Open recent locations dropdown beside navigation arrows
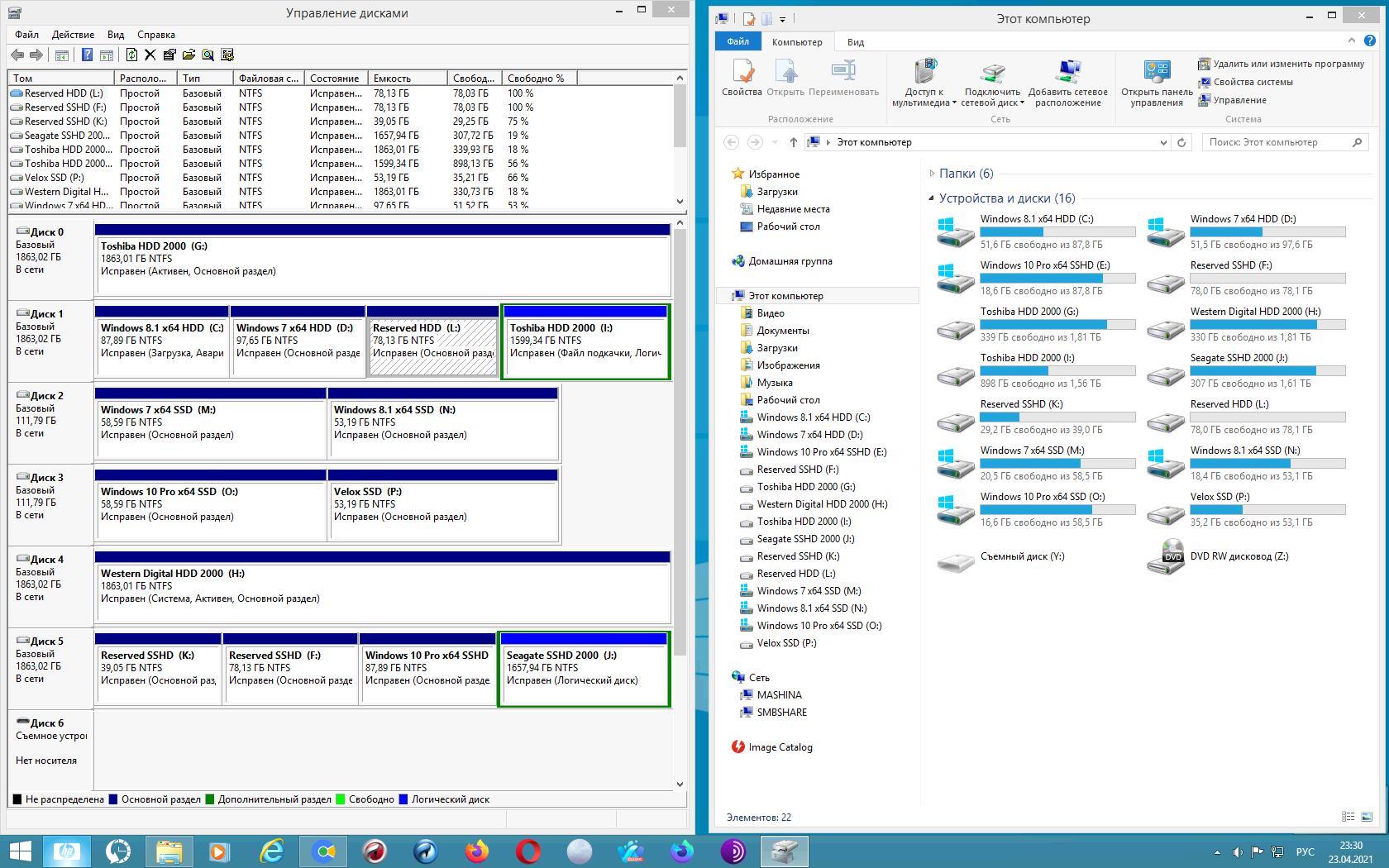 coord(775,142)
